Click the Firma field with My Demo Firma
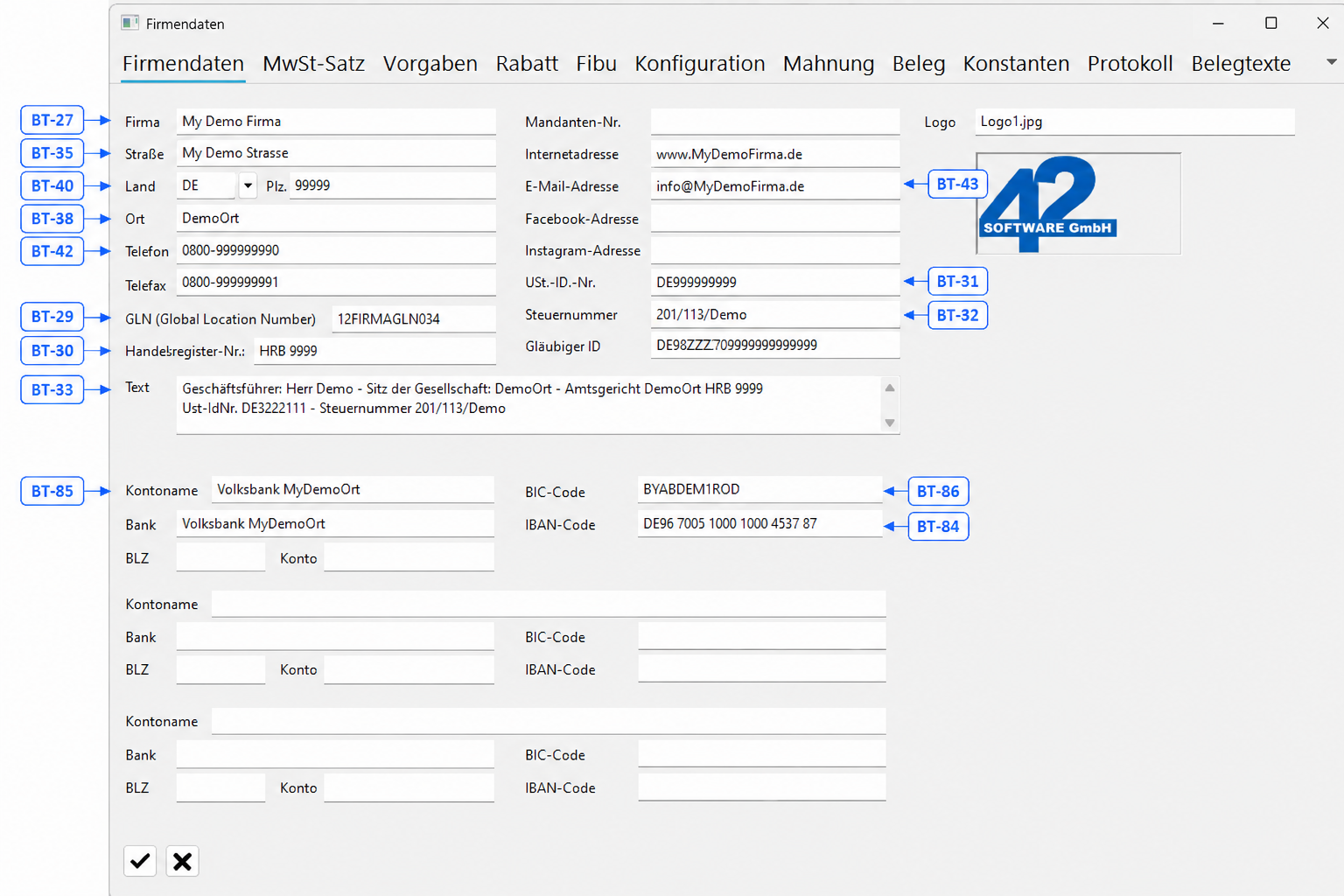Viewport: 1344px width, 896px height. [336, 122]
